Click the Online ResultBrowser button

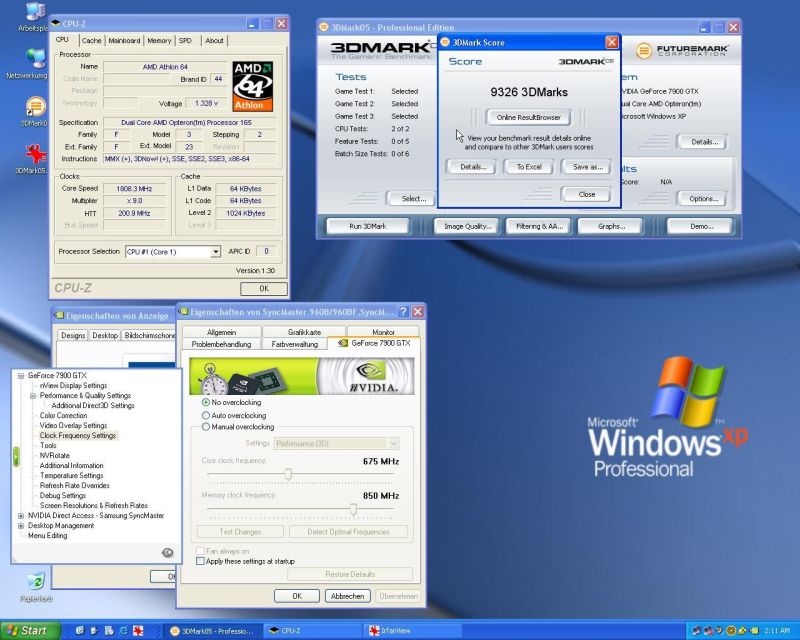(x=529, y=117)
